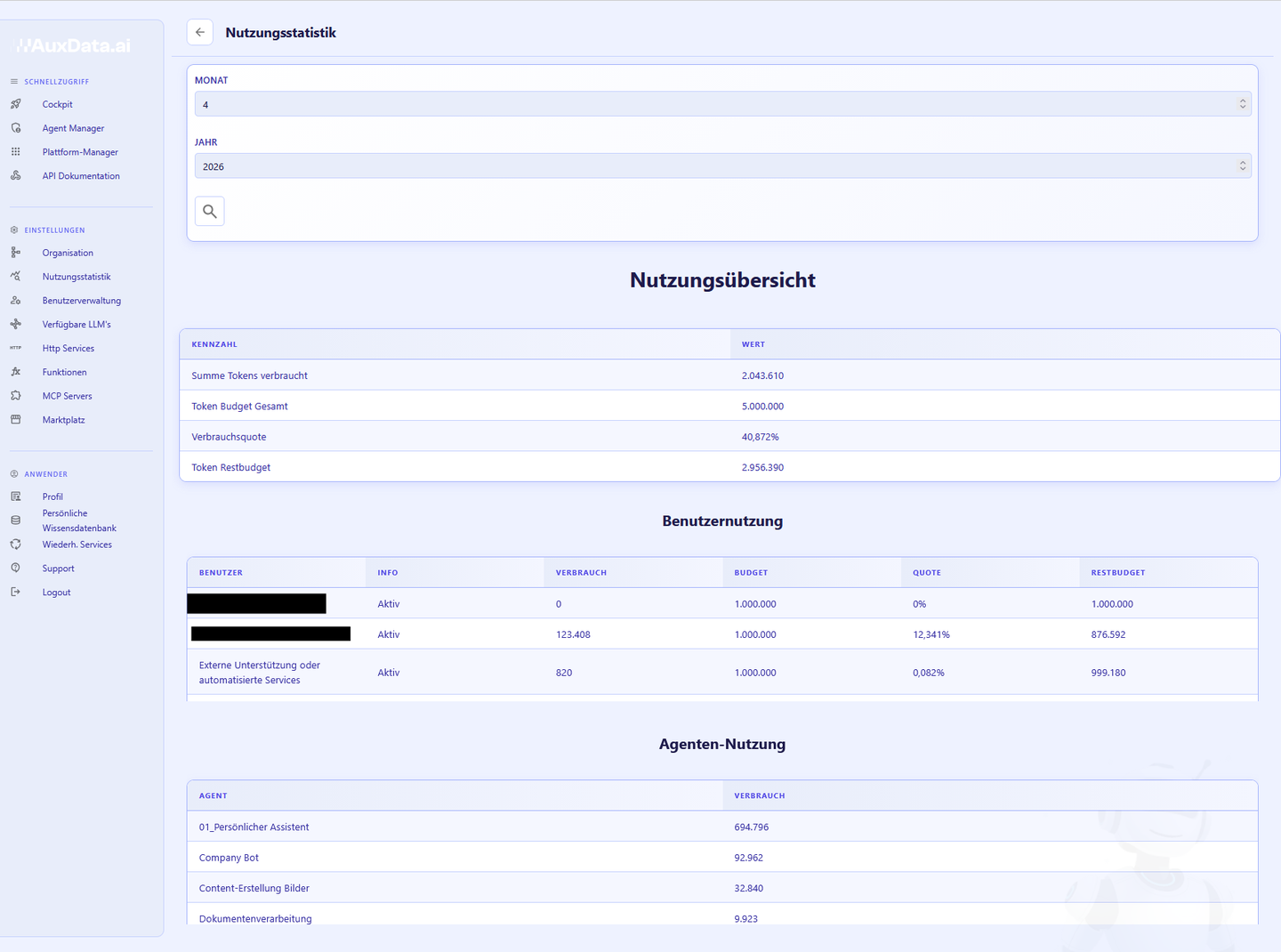Click the API Dokumentation icon
The height and width of the screenshot is (952, 1281).
coord(15,176)
